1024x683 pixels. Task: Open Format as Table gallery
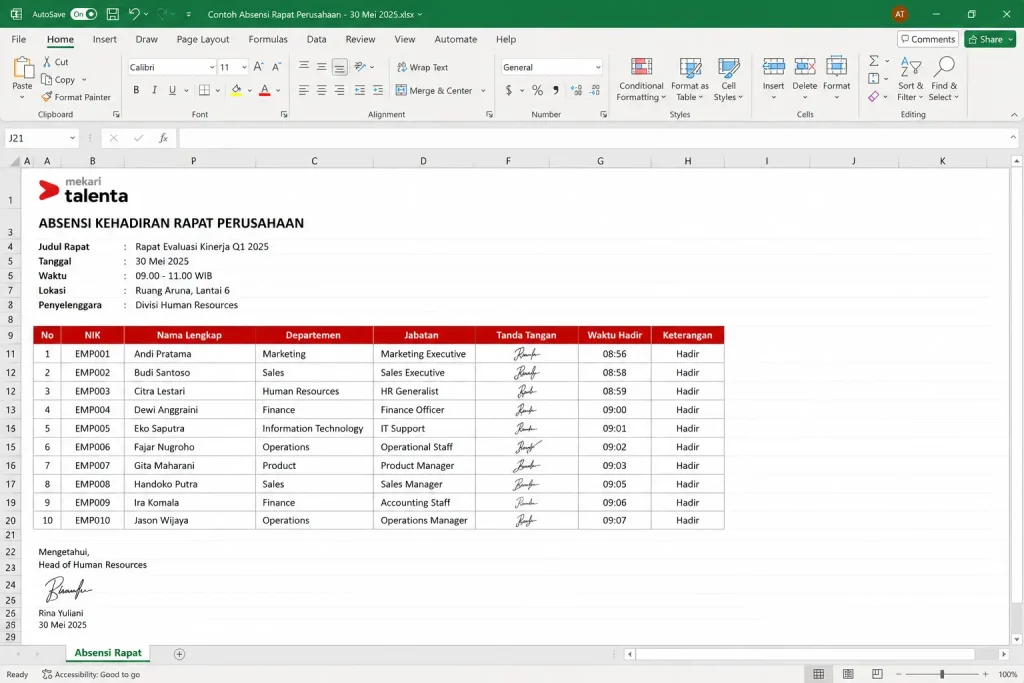(x=690, y=79)
